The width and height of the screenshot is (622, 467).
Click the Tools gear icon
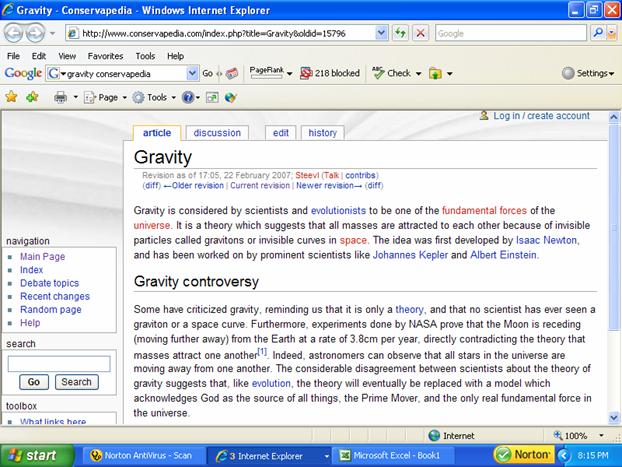[138, 97]
